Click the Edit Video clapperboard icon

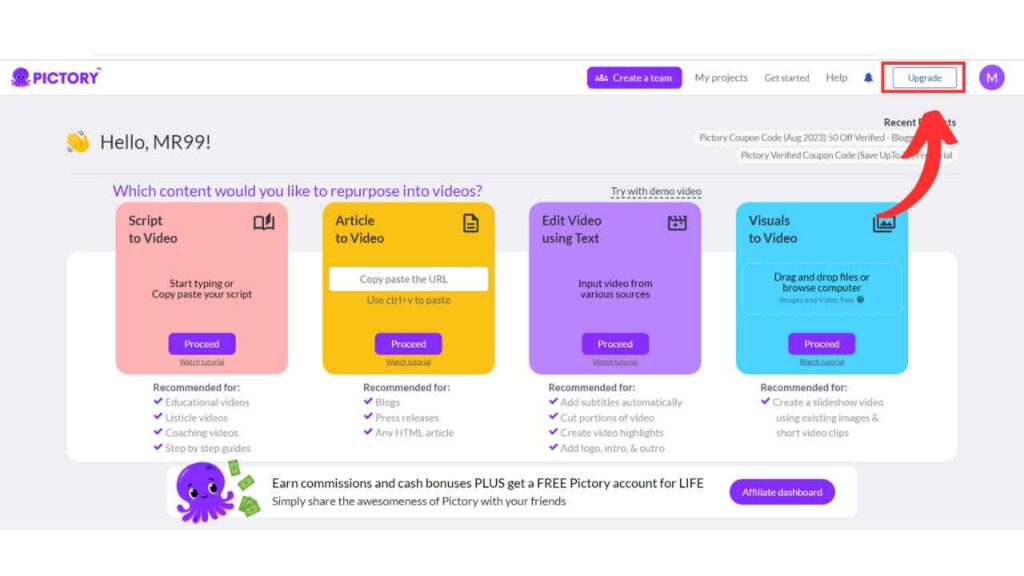[677, 223]
